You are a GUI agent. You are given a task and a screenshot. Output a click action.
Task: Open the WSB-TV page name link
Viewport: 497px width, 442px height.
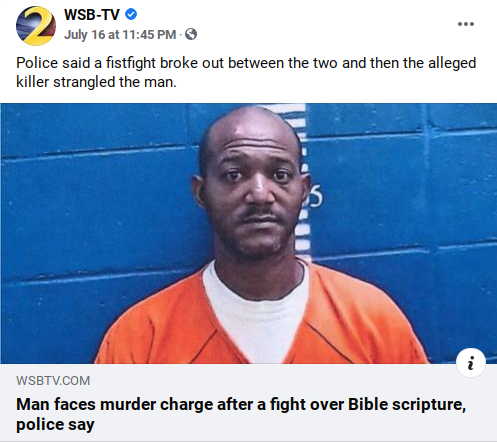92,15
